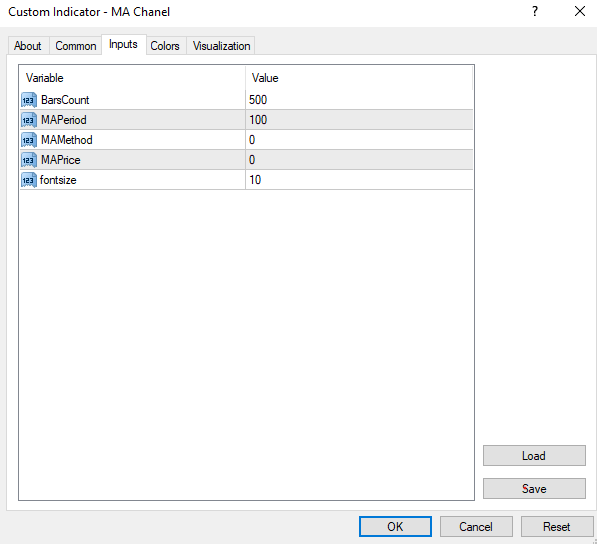Click the question mark help icon
Viewport: 597px width, 544px height.
(535, 11)
